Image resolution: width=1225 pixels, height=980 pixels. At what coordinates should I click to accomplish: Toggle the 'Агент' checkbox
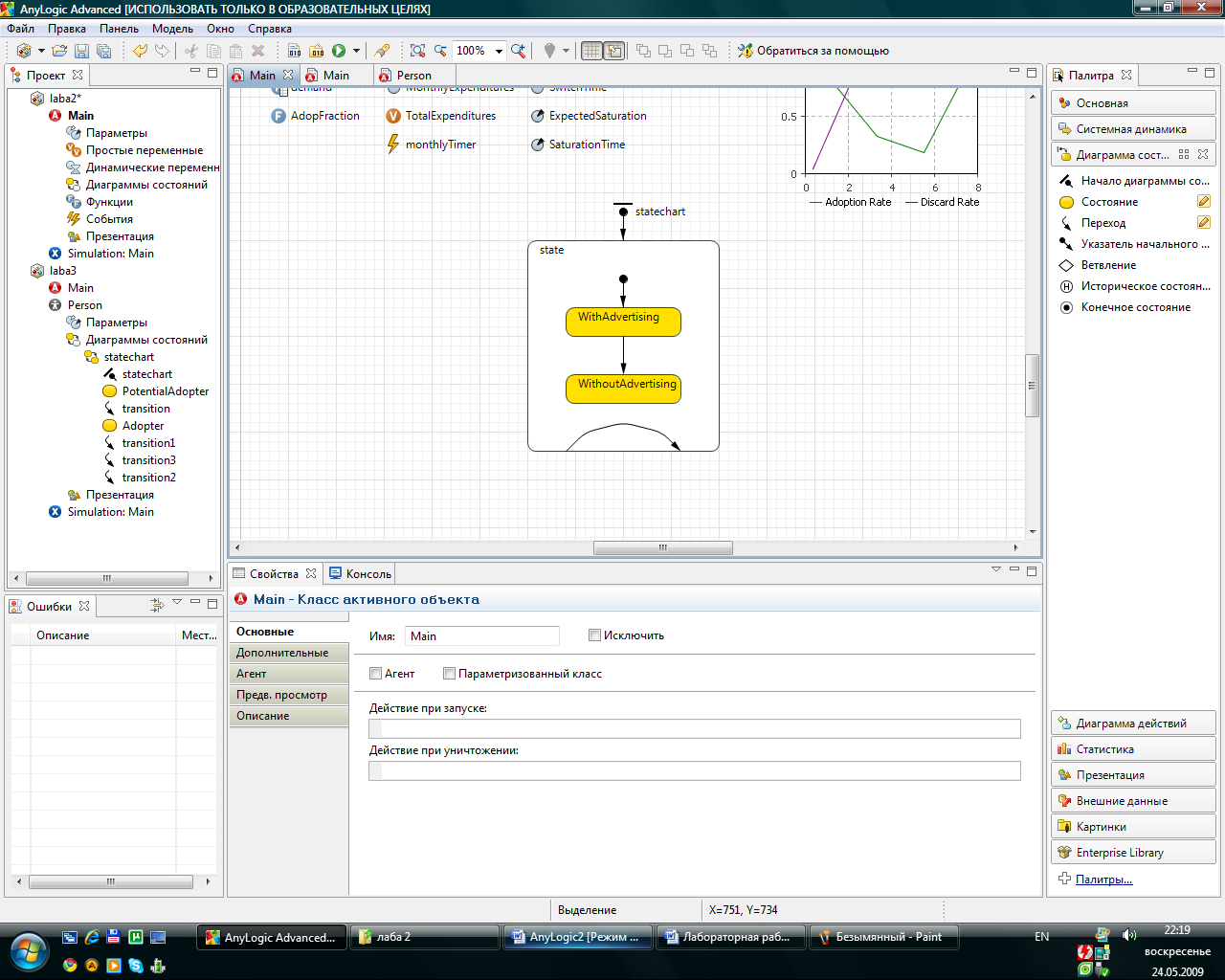pos(375,674)
